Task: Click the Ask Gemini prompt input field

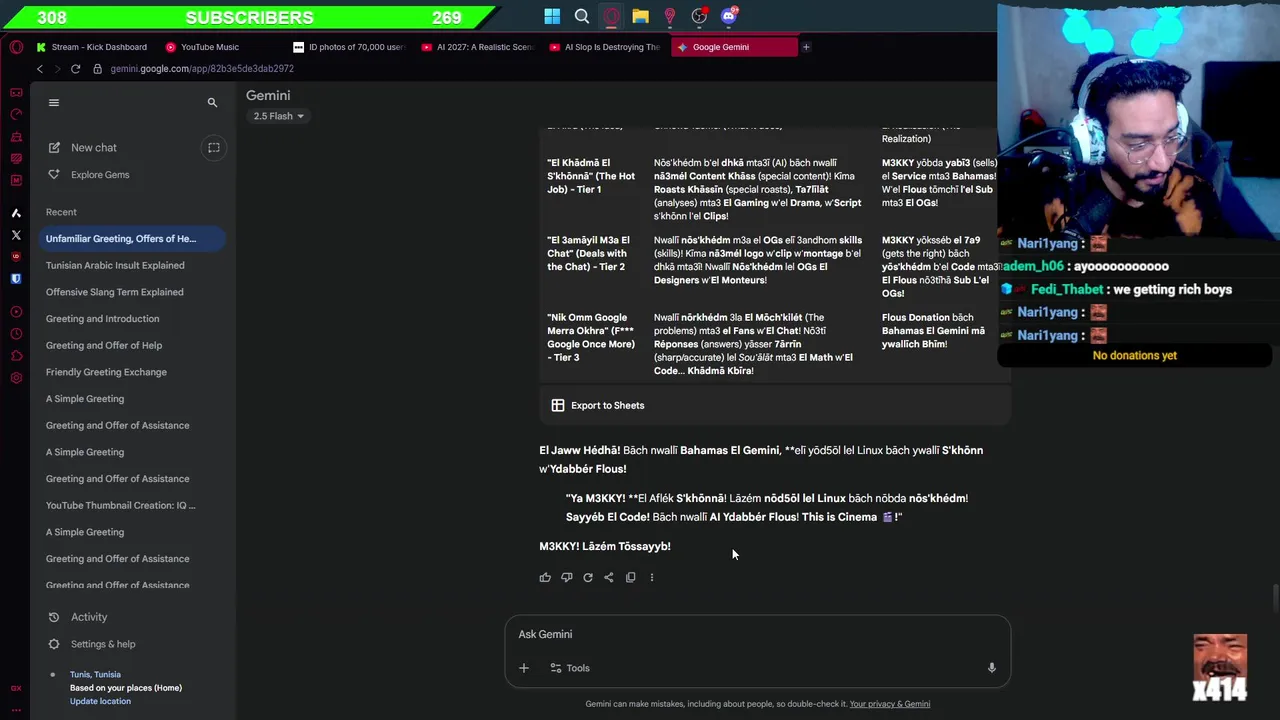Action: (758, 634)
